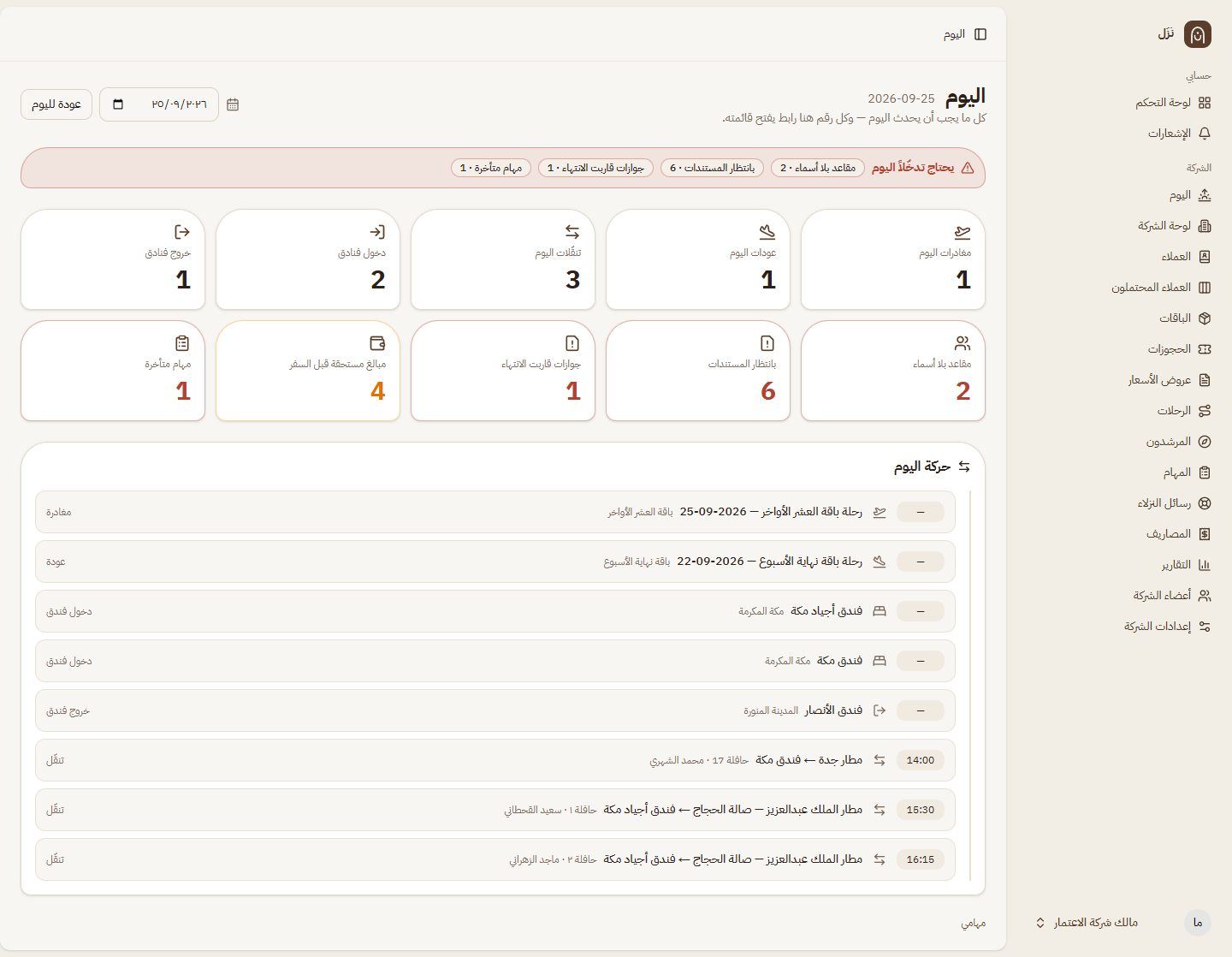This screenshot has width=1232, height=957.
Task: Click the جوازات قاربت الانتهاء · 1 chip
Action: (x=595, y=168)
